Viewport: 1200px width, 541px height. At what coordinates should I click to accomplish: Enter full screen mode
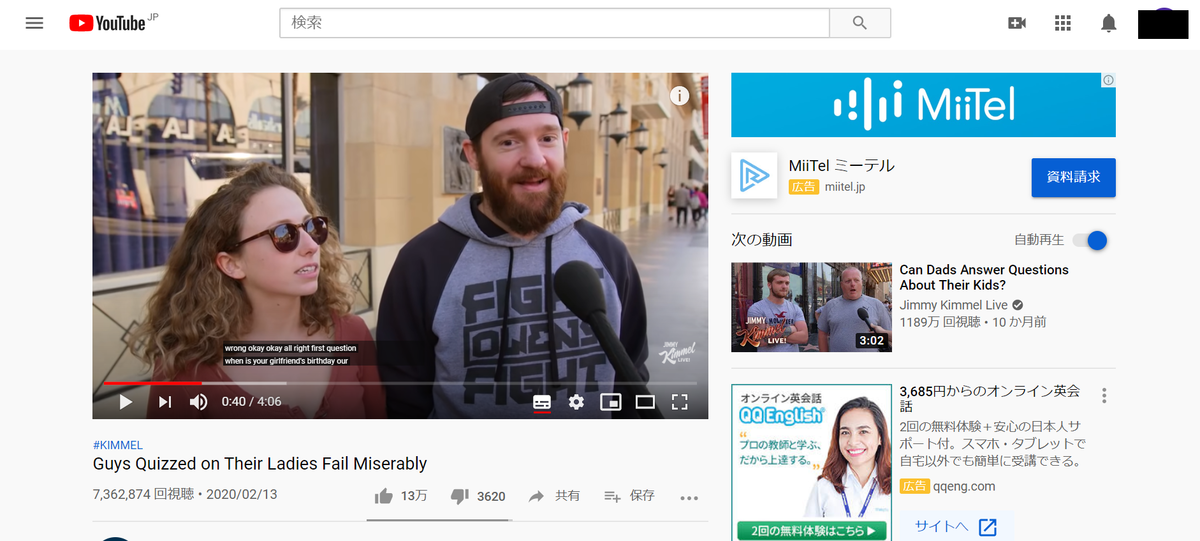pos(680,402)
